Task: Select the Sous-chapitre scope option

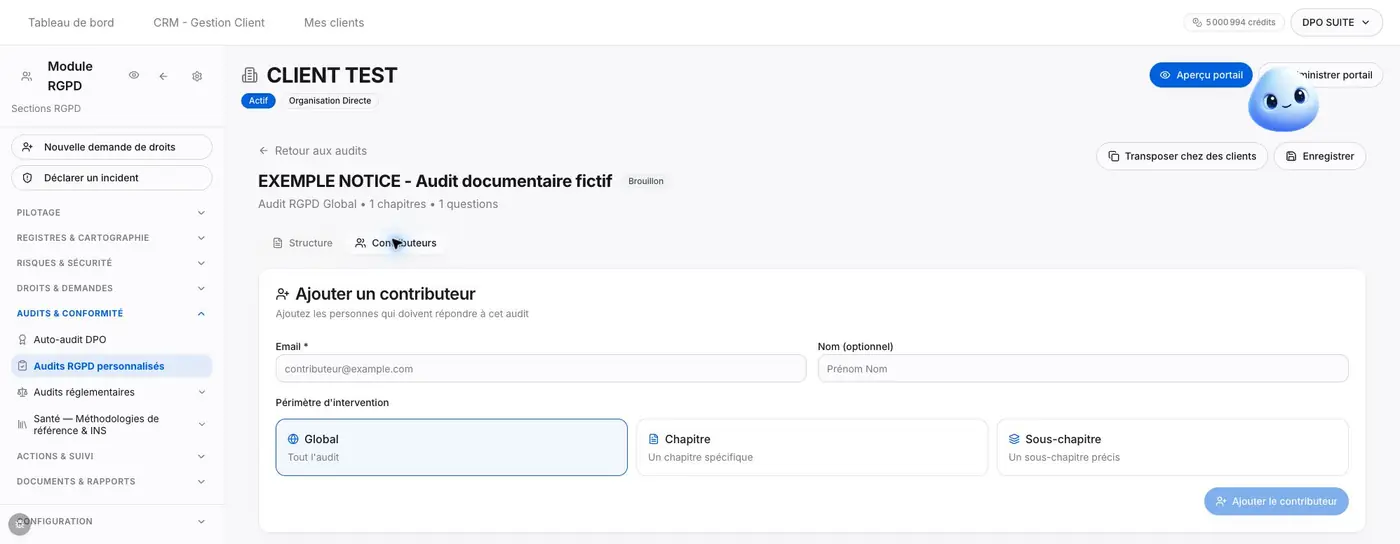Action: click(x=1172, y=447)
